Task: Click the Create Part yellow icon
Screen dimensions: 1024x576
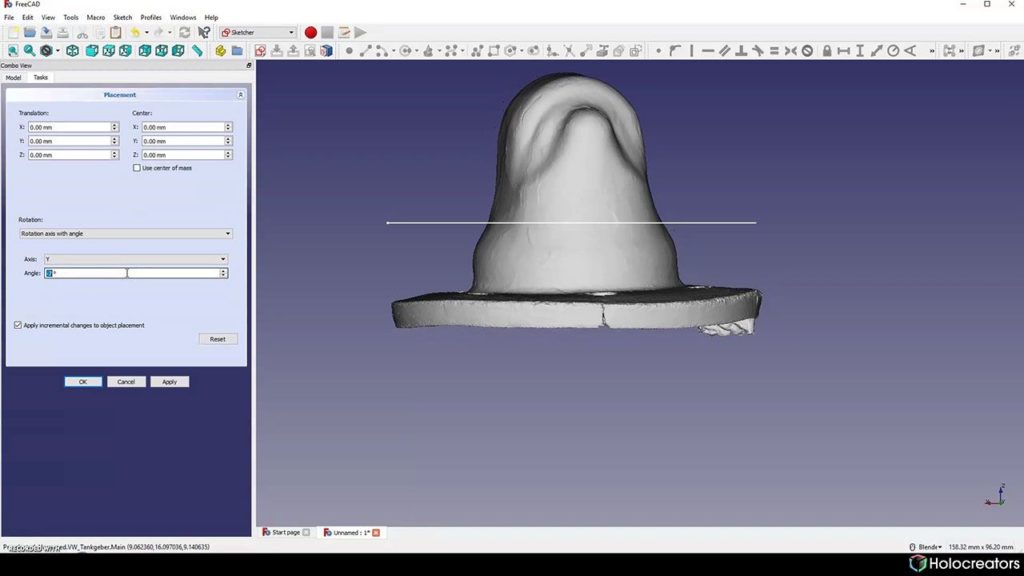Action: point(221,51)
